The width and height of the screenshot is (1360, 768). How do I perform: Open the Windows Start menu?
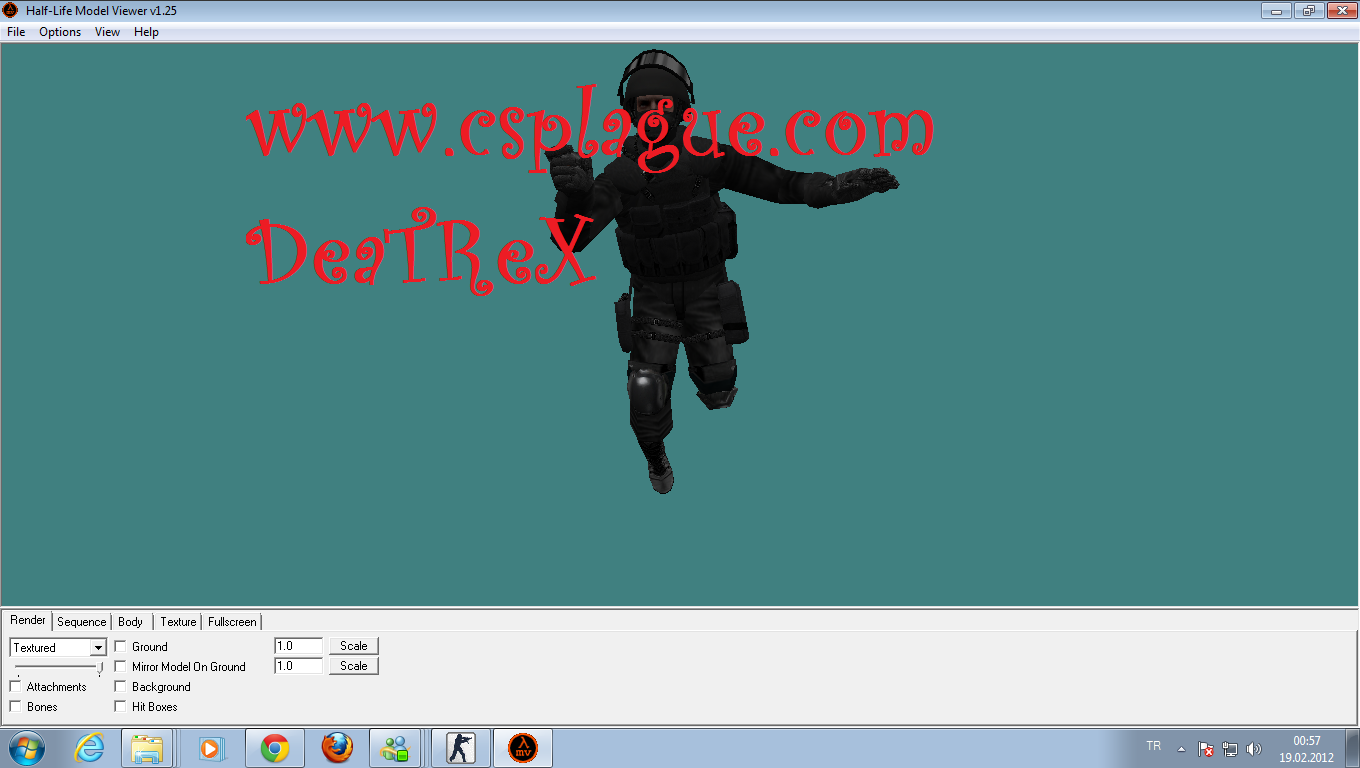point(25,747)
